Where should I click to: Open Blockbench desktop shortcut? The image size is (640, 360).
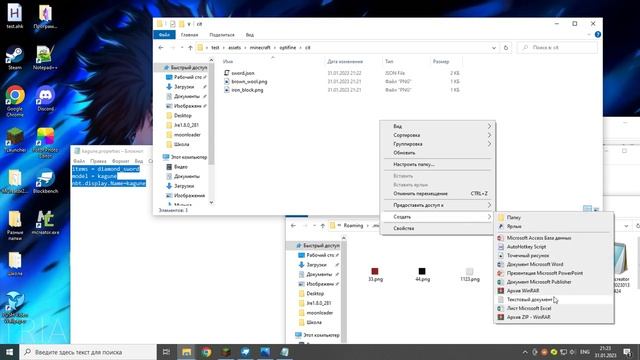coord(45,182)
